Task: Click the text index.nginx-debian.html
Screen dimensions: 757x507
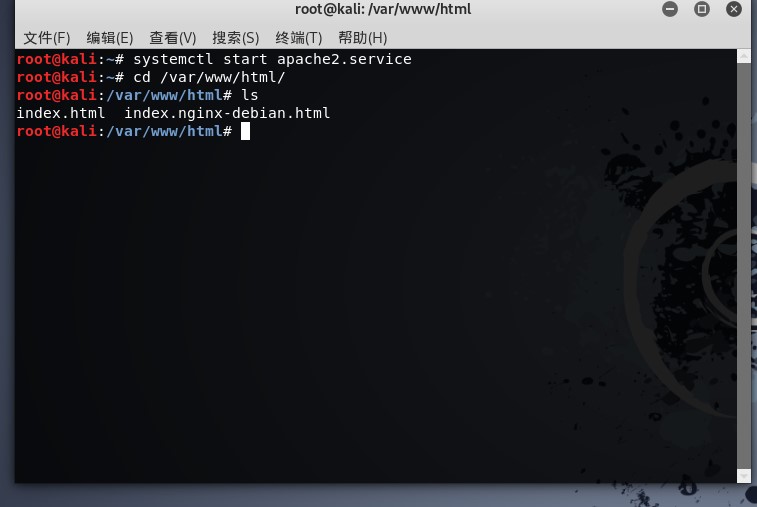Action: [x=227, y=113]
